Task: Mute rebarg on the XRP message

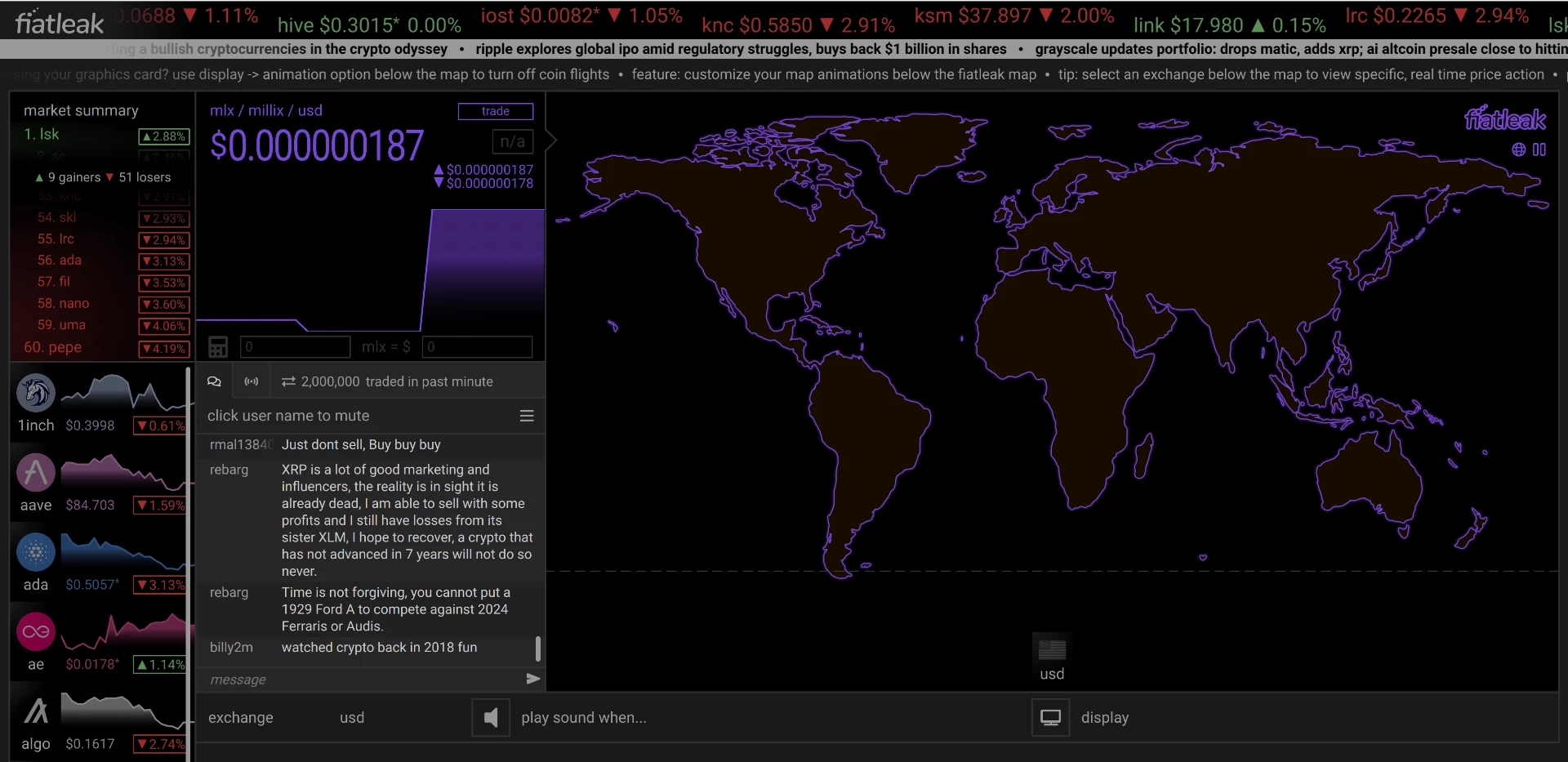Action: pos(229,470)
